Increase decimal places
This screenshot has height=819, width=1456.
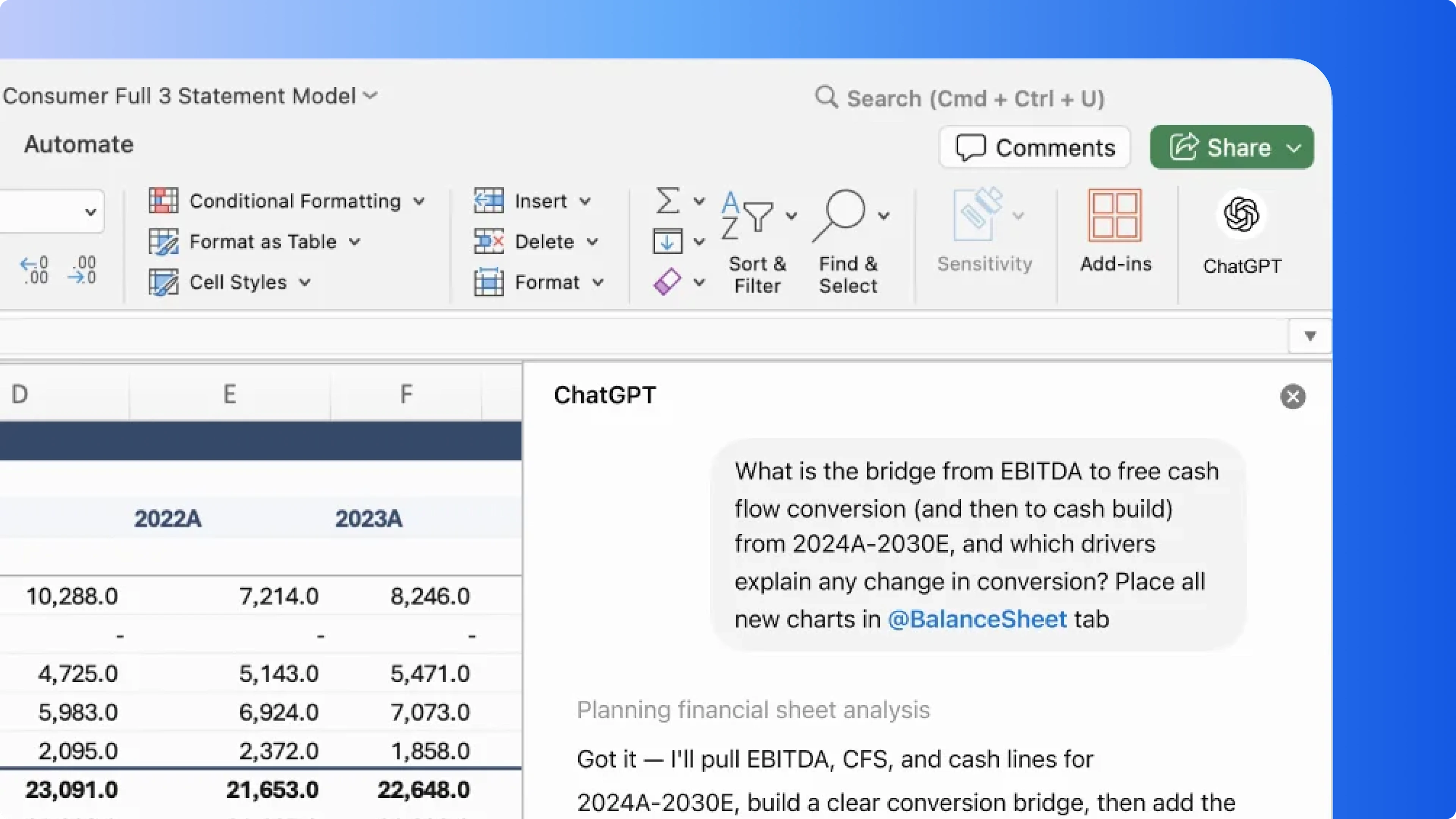tap(35, 270)
